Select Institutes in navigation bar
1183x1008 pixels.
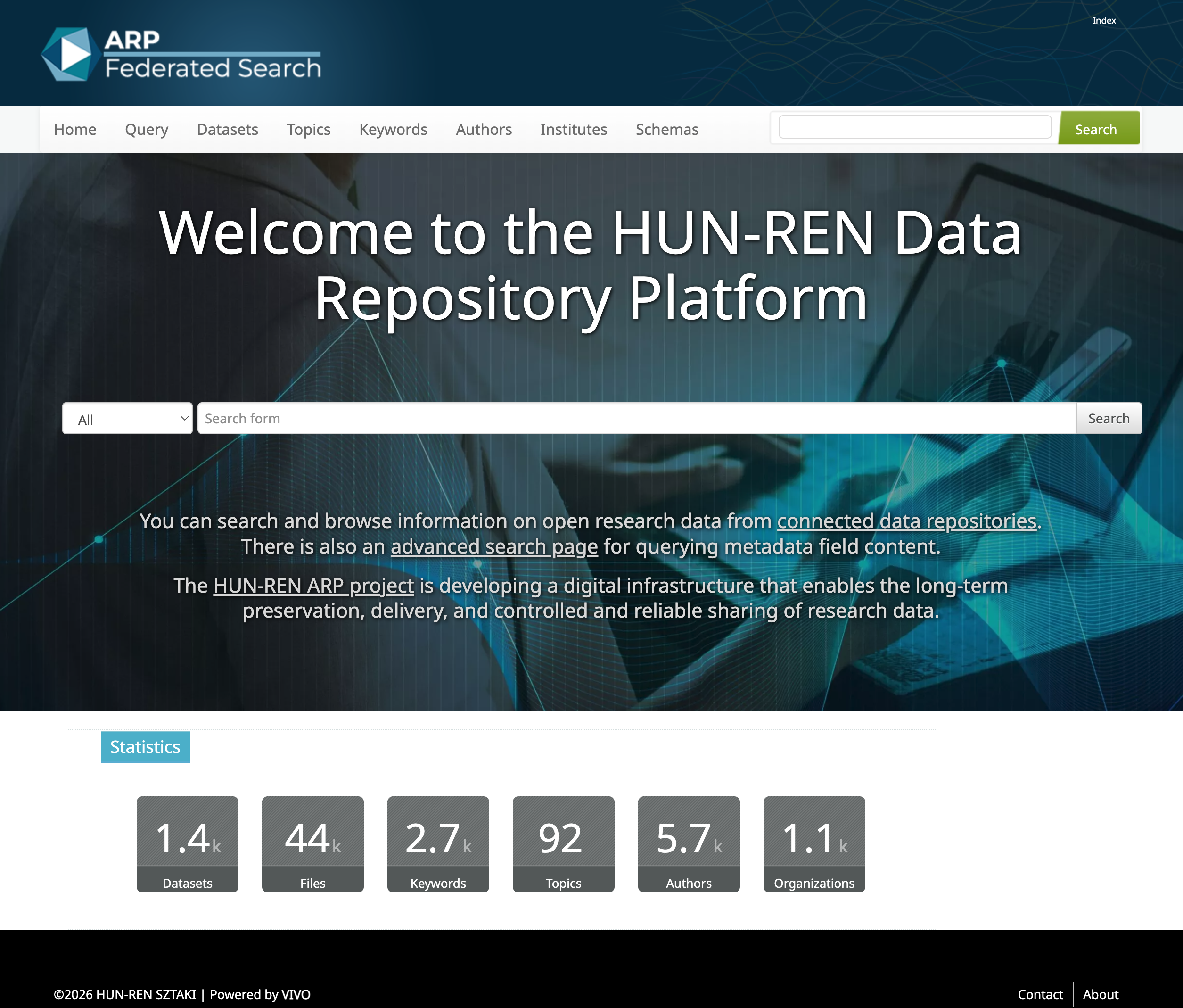tap(573, 130)
